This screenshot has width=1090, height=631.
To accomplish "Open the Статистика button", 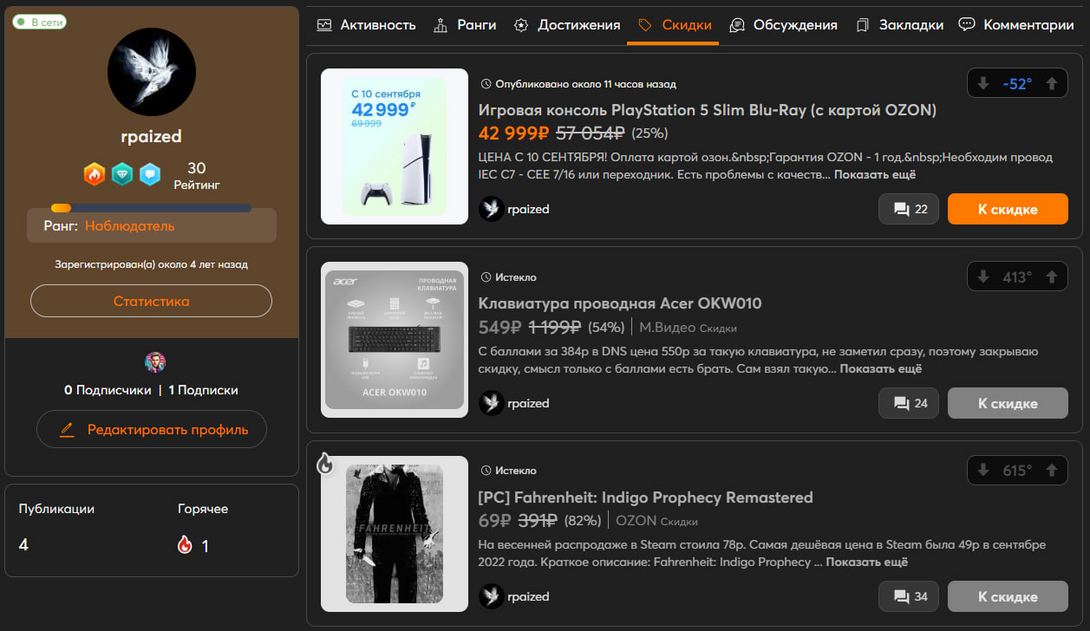I will [151, 301].
